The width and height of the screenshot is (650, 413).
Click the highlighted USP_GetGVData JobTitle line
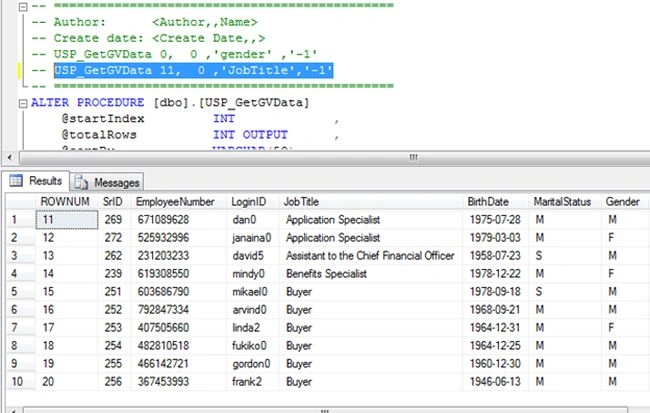193,70
